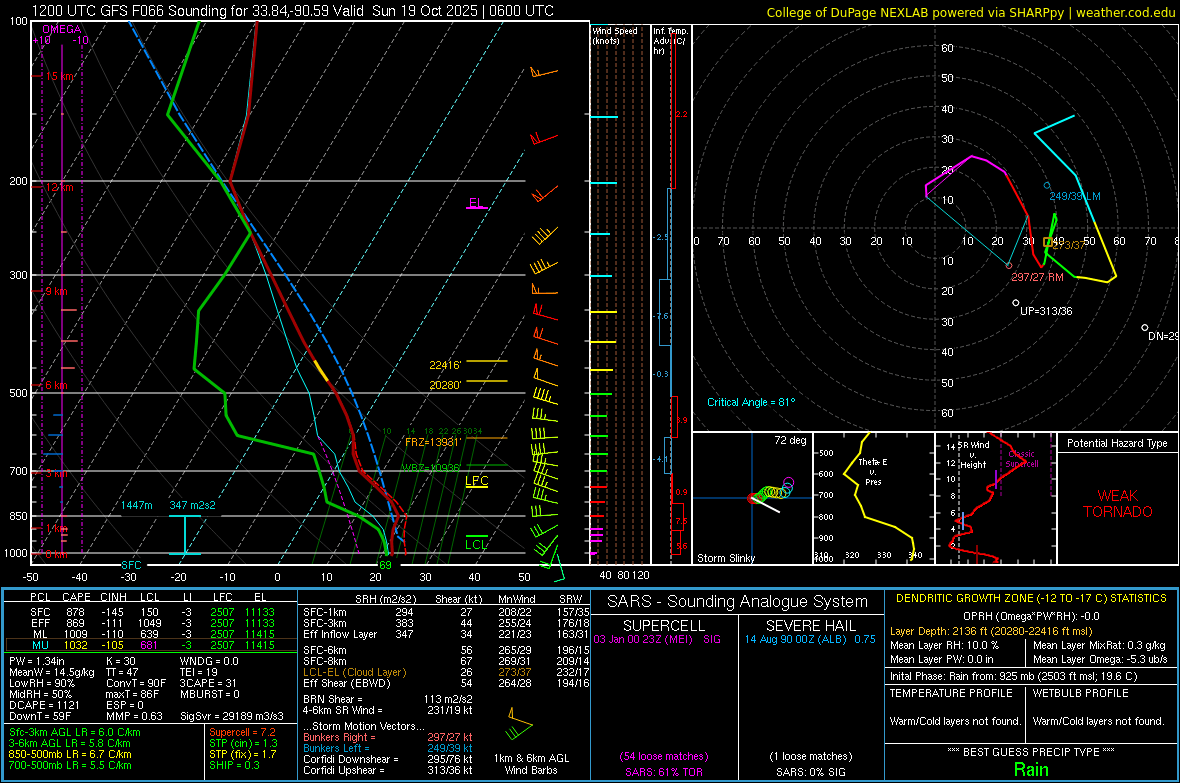Click the 'SARS - Sounding Analogue System' header
This screenshot has width=1180, height=783.
(x=738, y=602)
